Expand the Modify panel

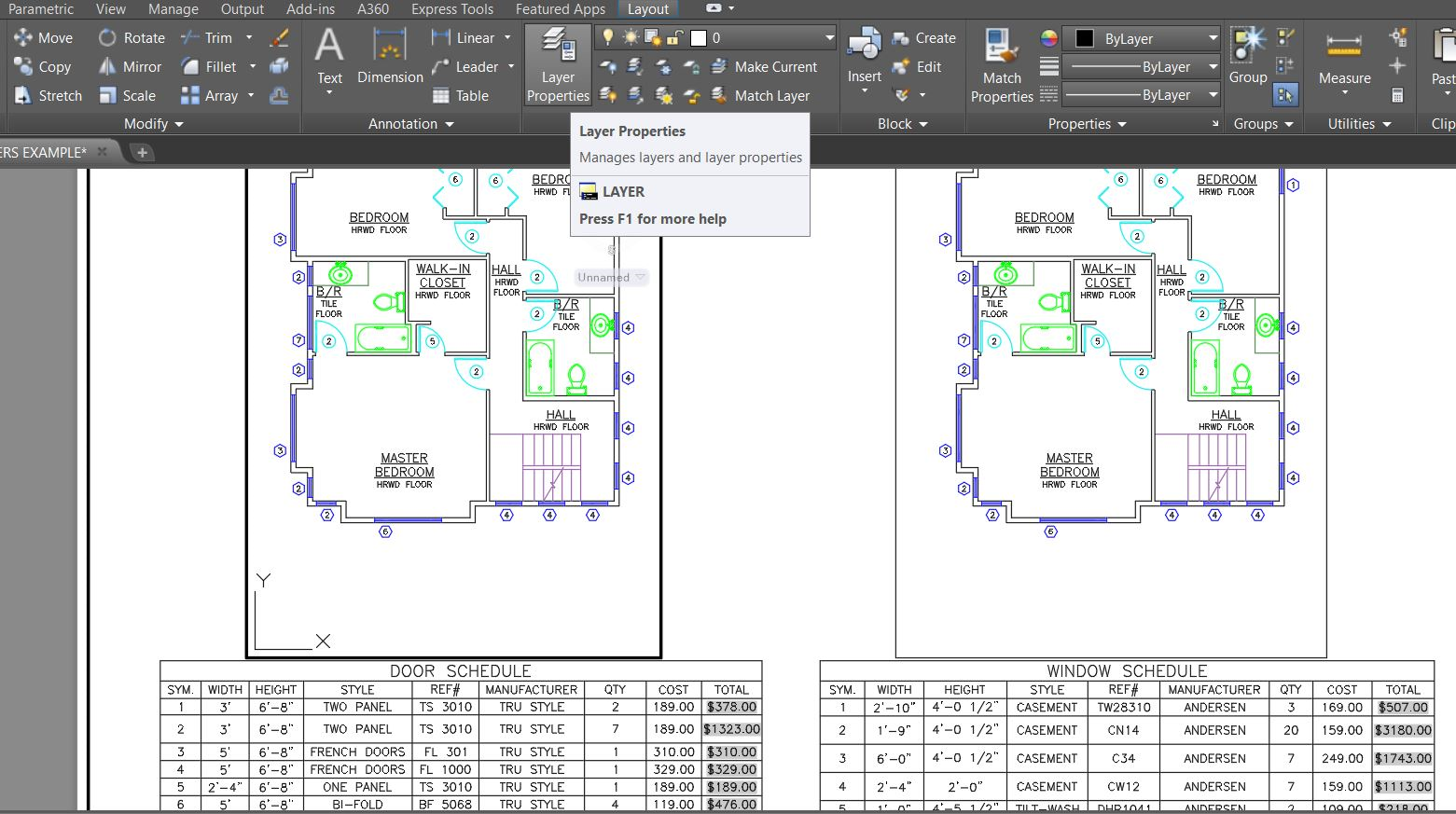point(154,124)
